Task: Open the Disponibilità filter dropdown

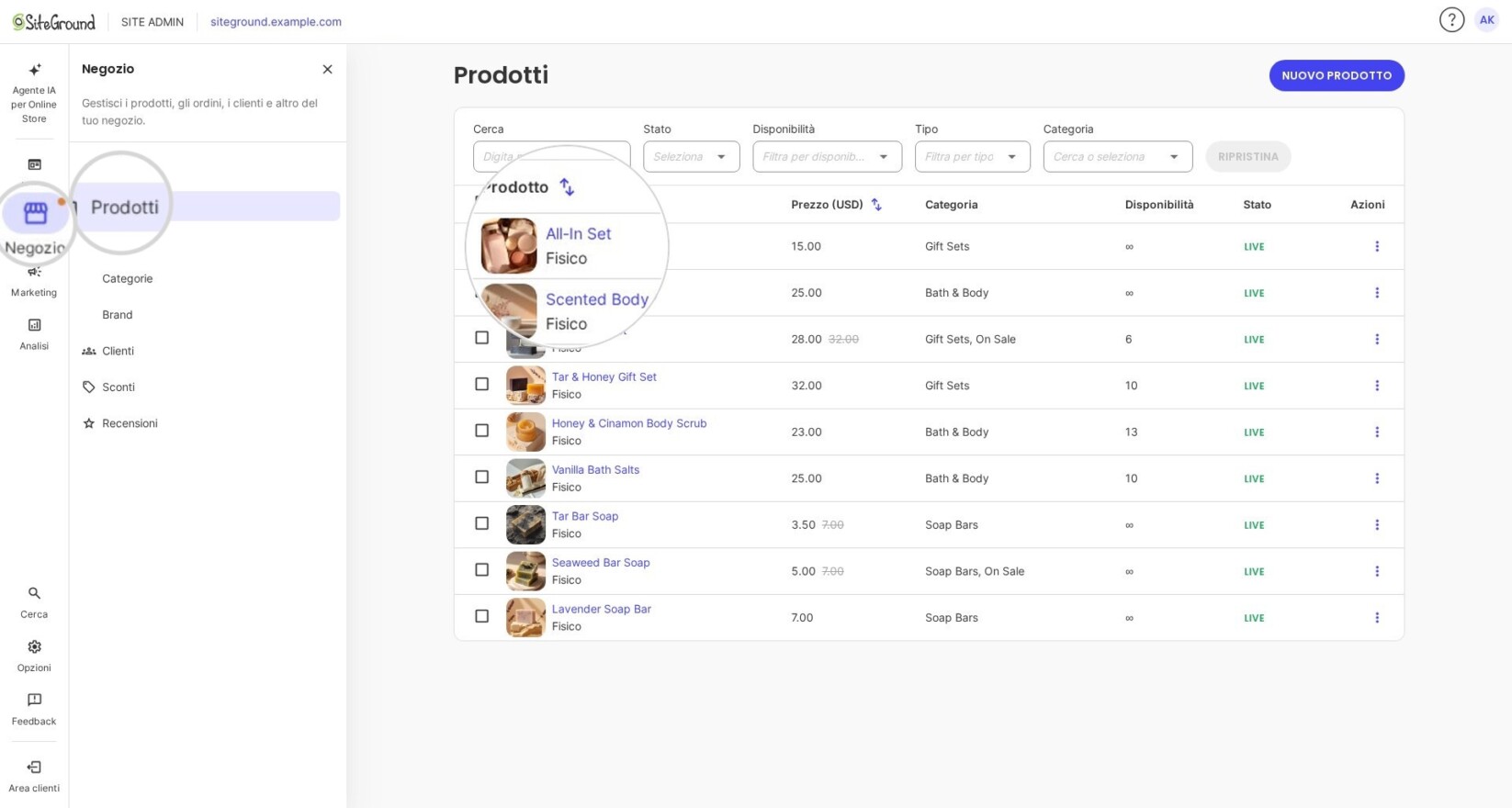Action: (x=827, y=157)
